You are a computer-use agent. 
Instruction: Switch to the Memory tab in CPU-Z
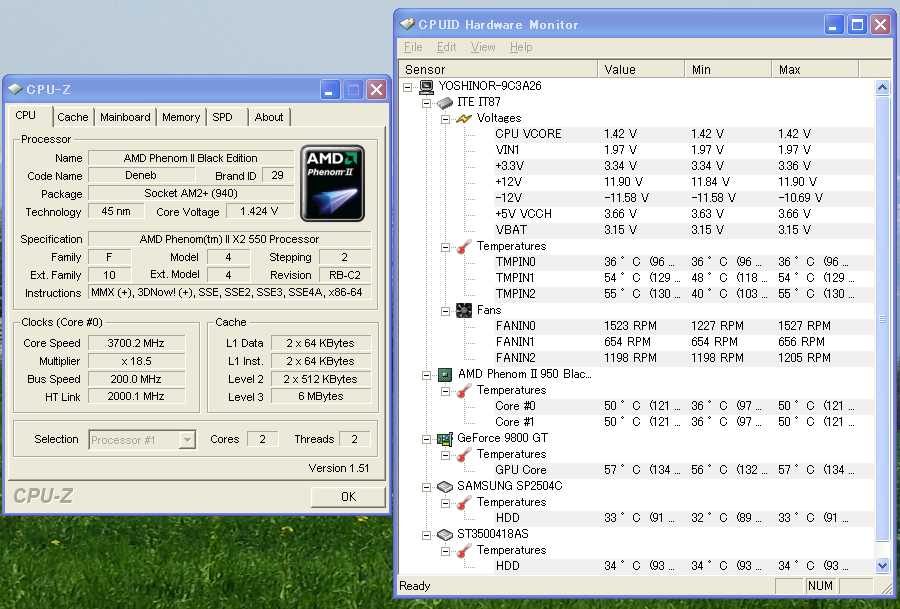pos(181,117)
